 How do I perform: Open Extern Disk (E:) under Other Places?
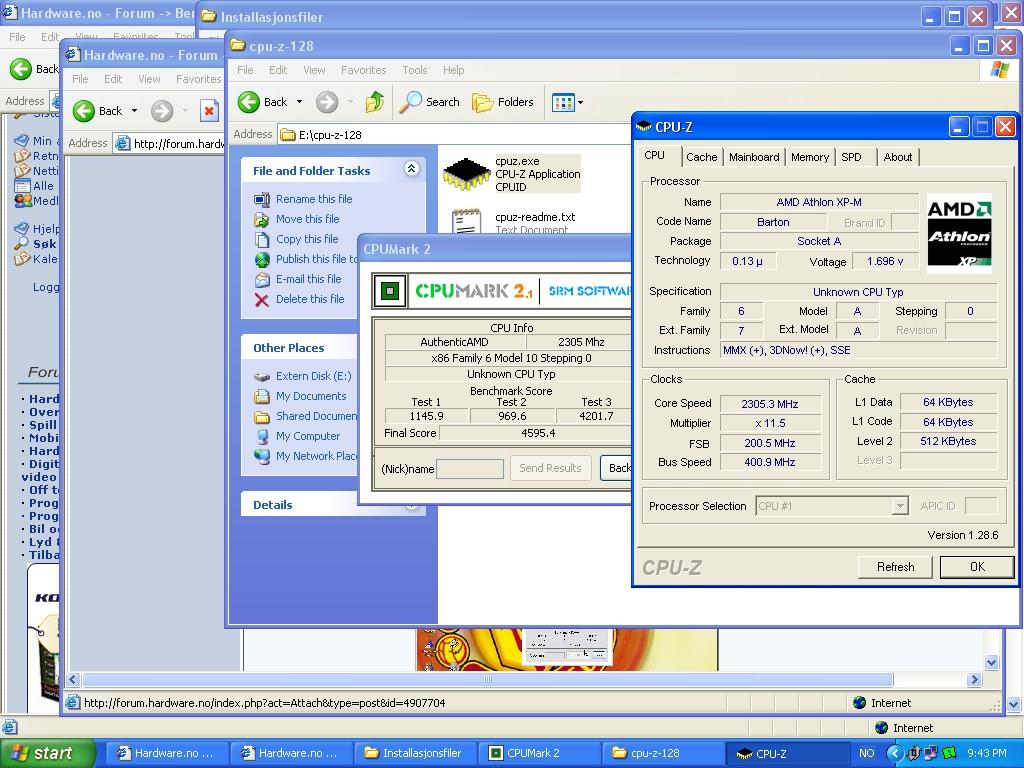[313, 376]
